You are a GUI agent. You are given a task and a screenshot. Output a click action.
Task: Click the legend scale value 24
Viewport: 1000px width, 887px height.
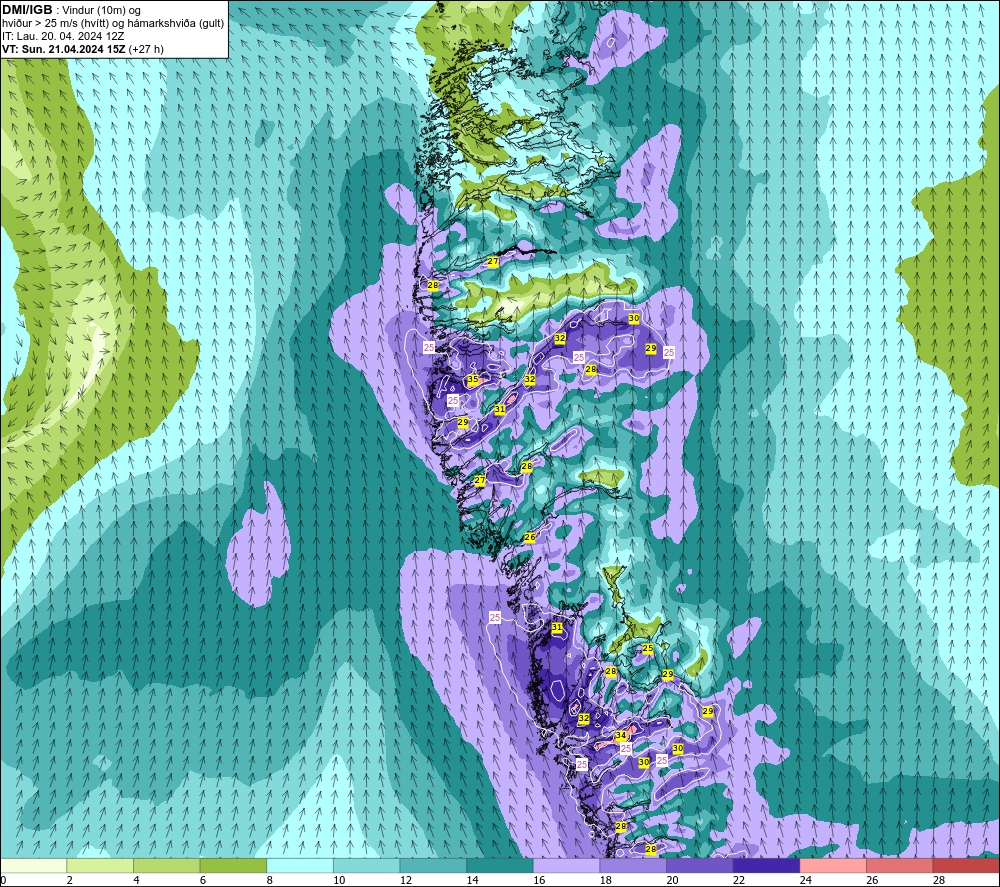[x=805, y=880]
